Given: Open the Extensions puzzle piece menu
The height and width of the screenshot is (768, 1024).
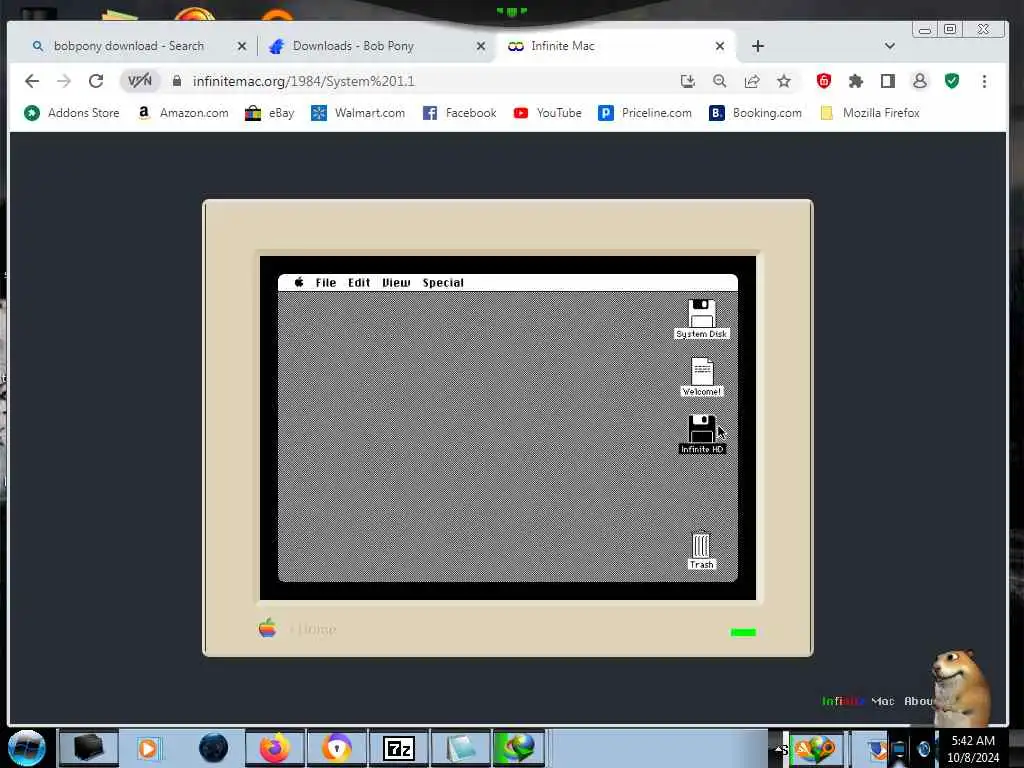Looking at the screenshot, I should pos(856,81).
